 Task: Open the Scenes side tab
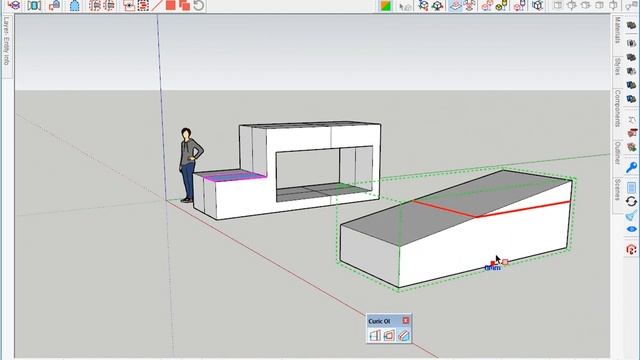pos(618,189)
